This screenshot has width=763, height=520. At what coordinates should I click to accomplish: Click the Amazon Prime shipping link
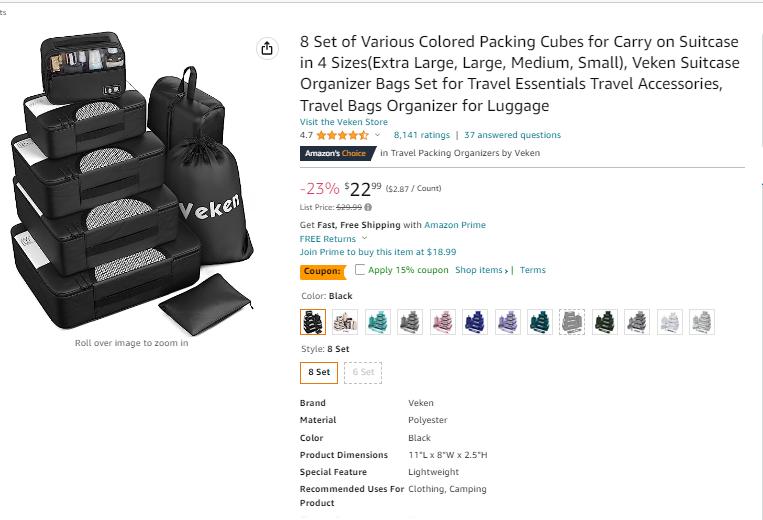(455, 225)
